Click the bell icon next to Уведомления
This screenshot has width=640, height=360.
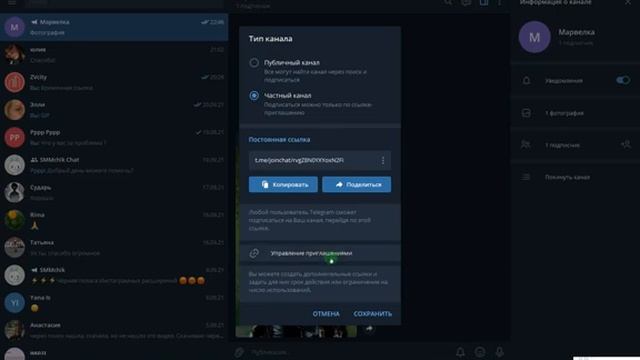pyautogui.click(x=527, y=80)
